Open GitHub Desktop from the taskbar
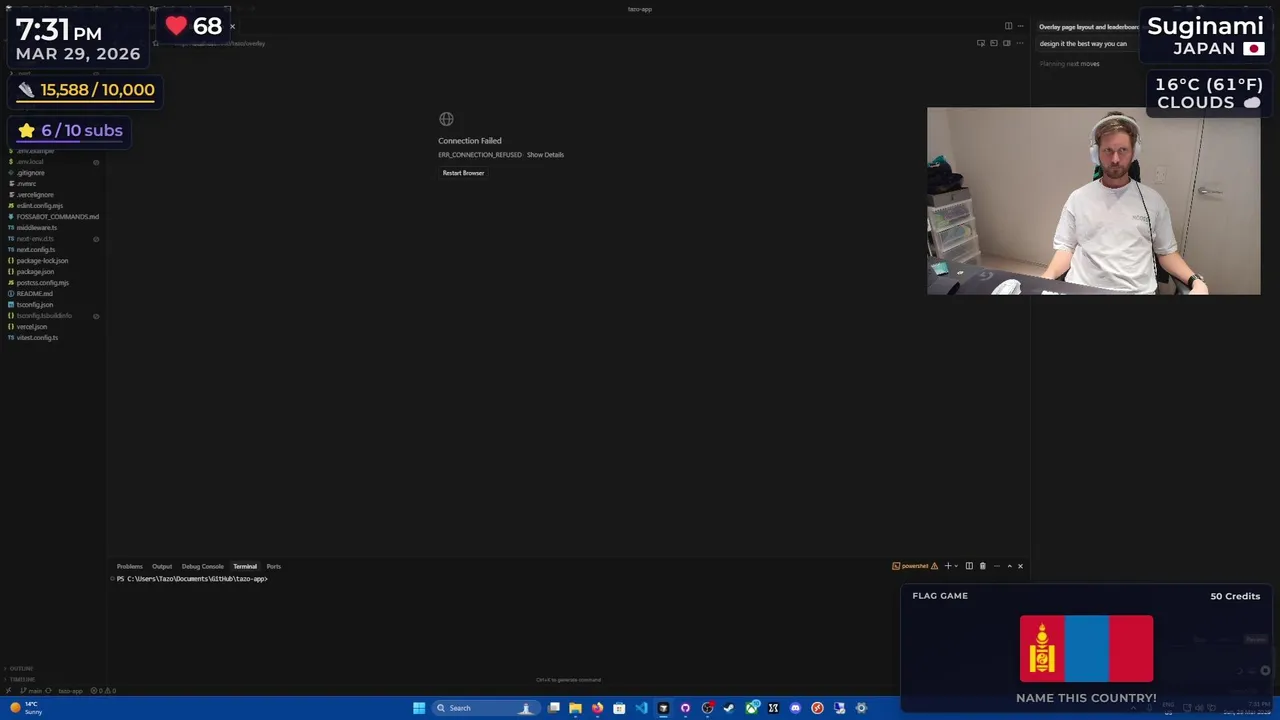This screenshot has height=720, width=1280. (x=685, y=708)
